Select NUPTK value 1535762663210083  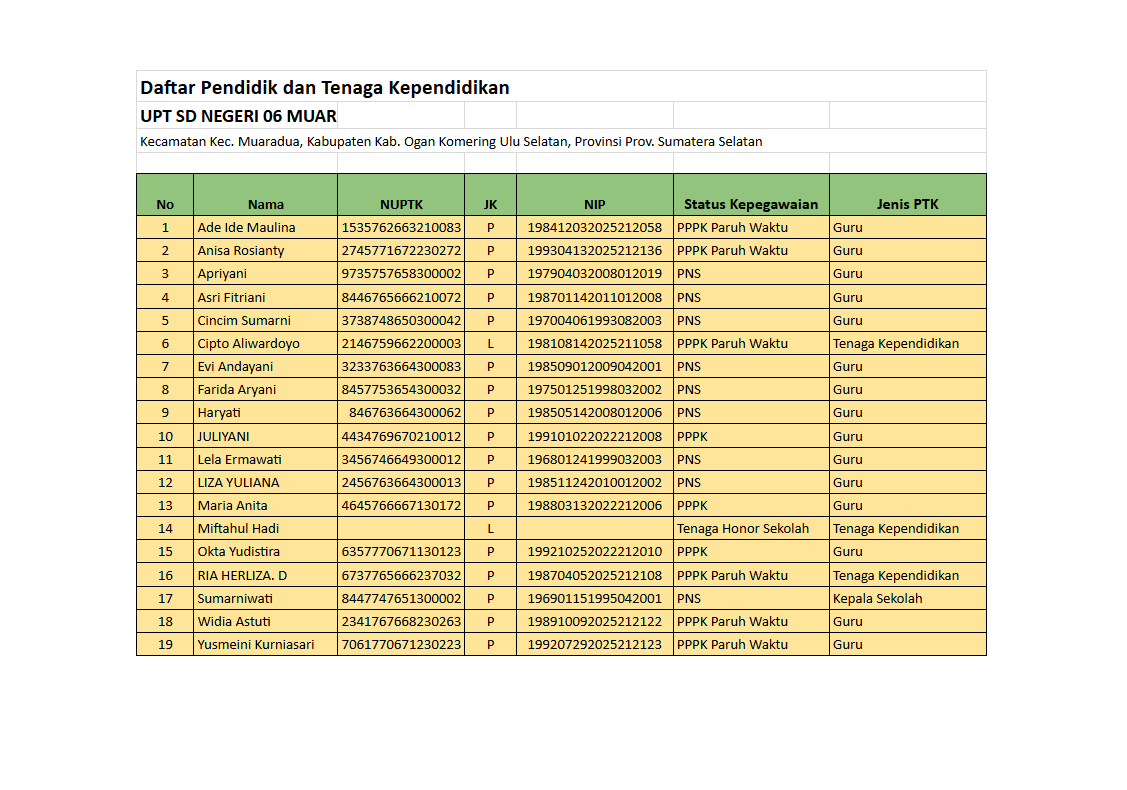coord(401,227)
